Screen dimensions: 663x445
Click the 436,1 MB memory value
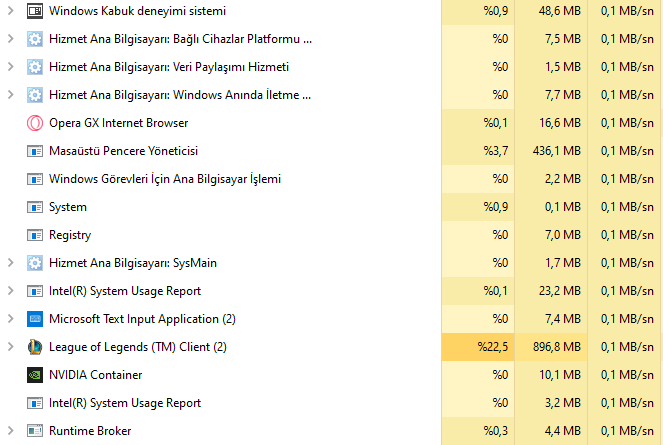coord(557,151)
